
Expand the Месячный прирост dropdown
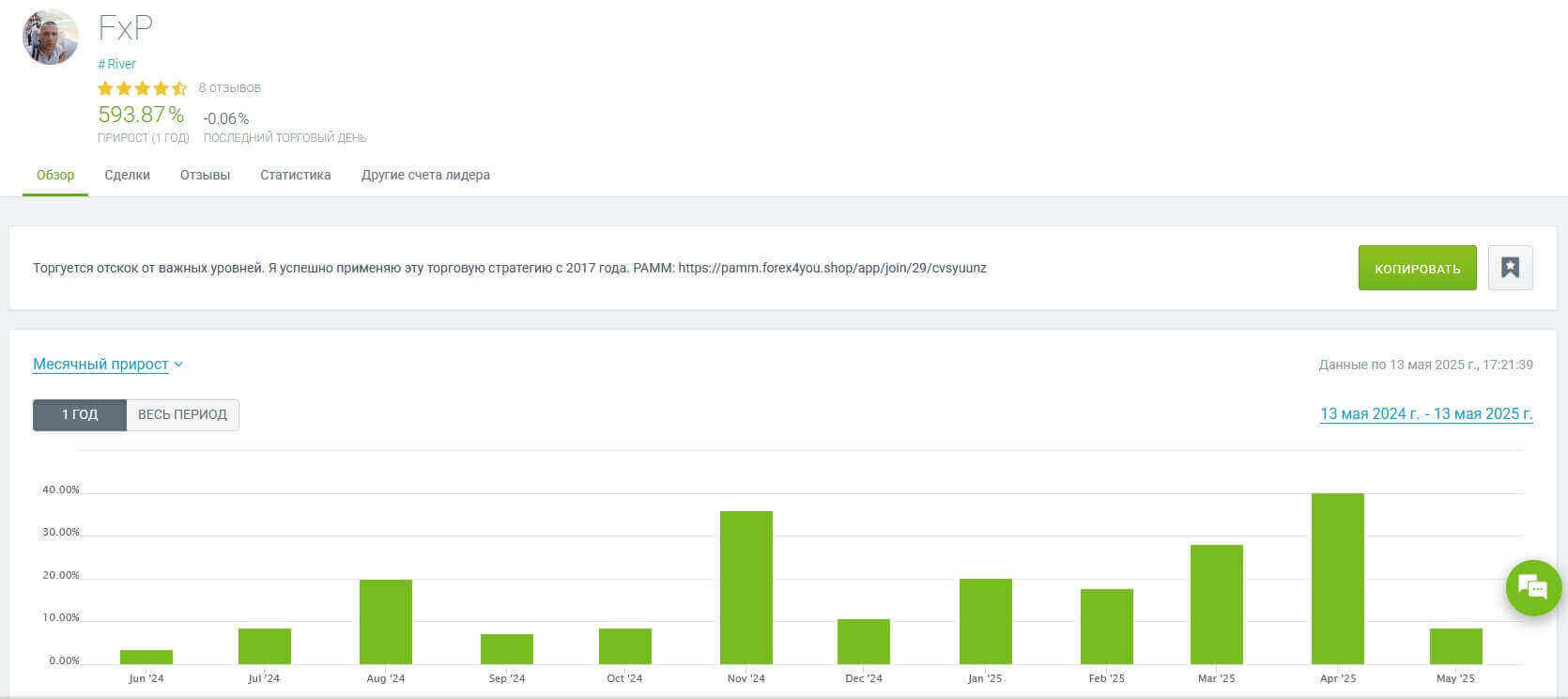click(x=107, y=365)
